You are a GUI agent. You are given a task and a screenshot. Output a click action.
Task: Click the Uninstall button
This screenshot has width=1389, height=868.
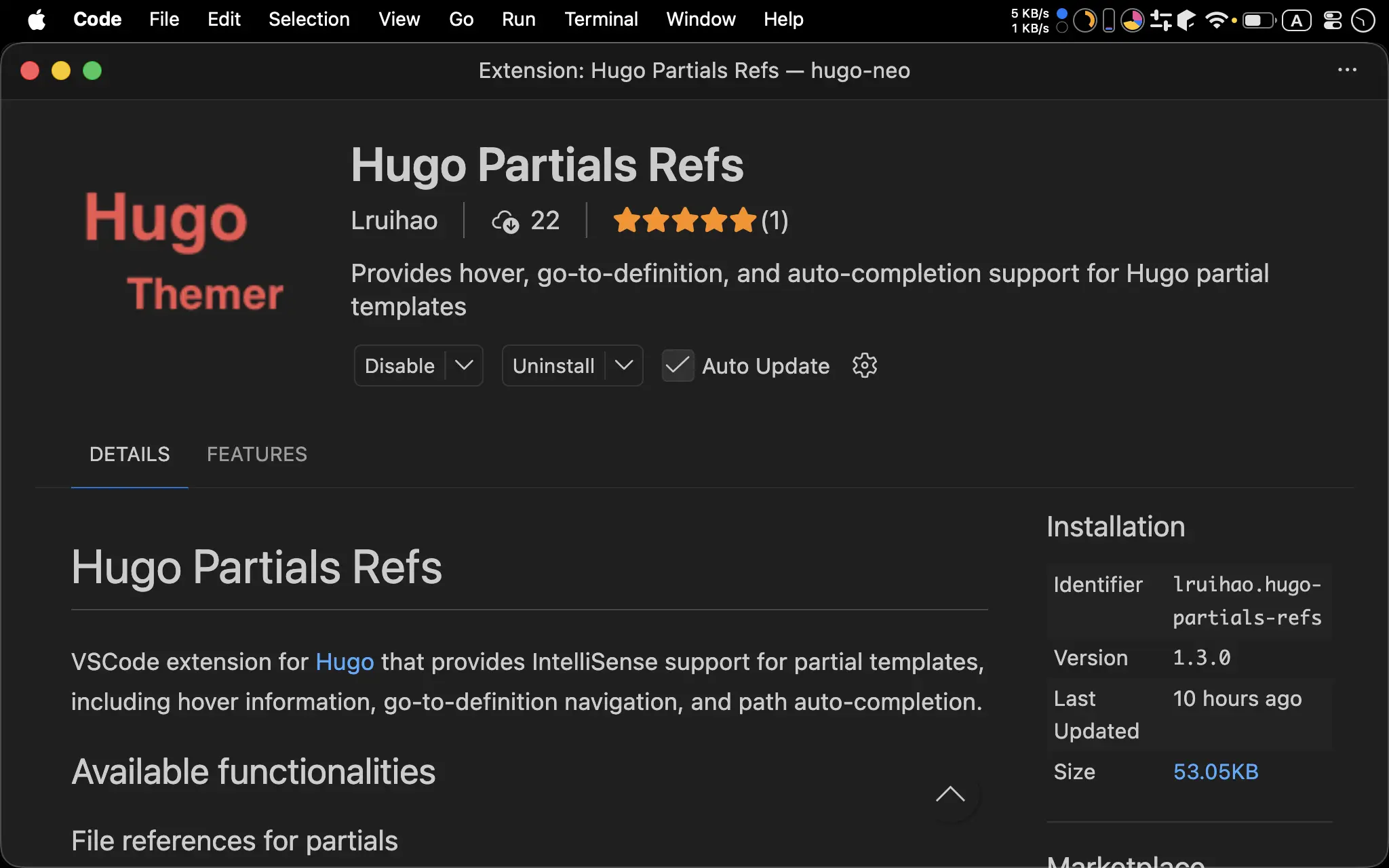pyautogui.click(x=553, y=366)
